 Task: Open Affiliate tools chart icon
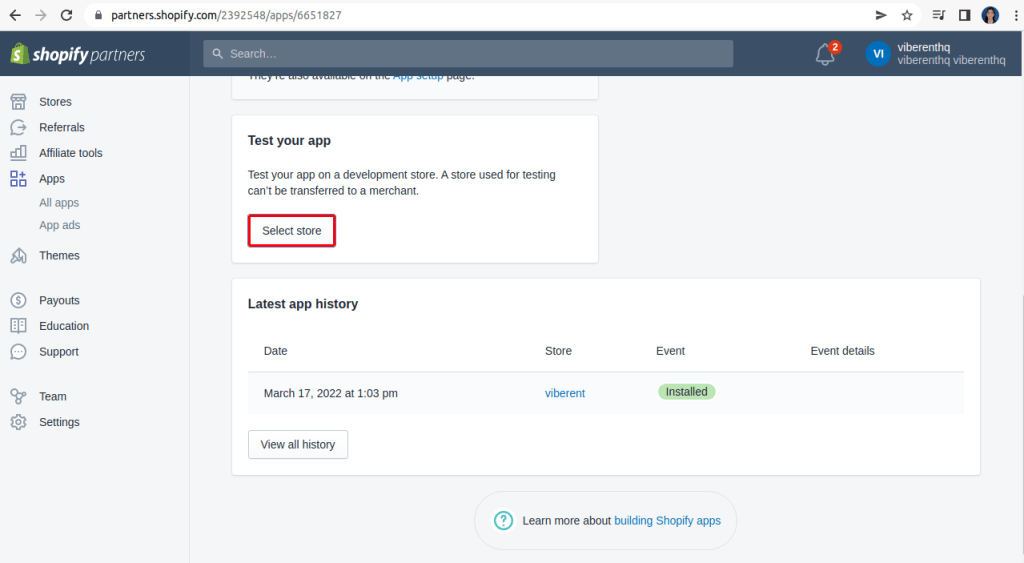coord(18,153)
